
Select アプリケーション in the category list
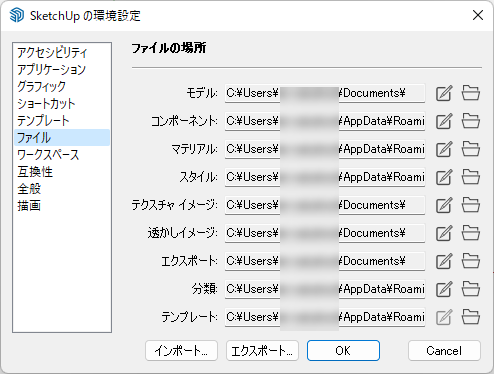tap(62, 70)
